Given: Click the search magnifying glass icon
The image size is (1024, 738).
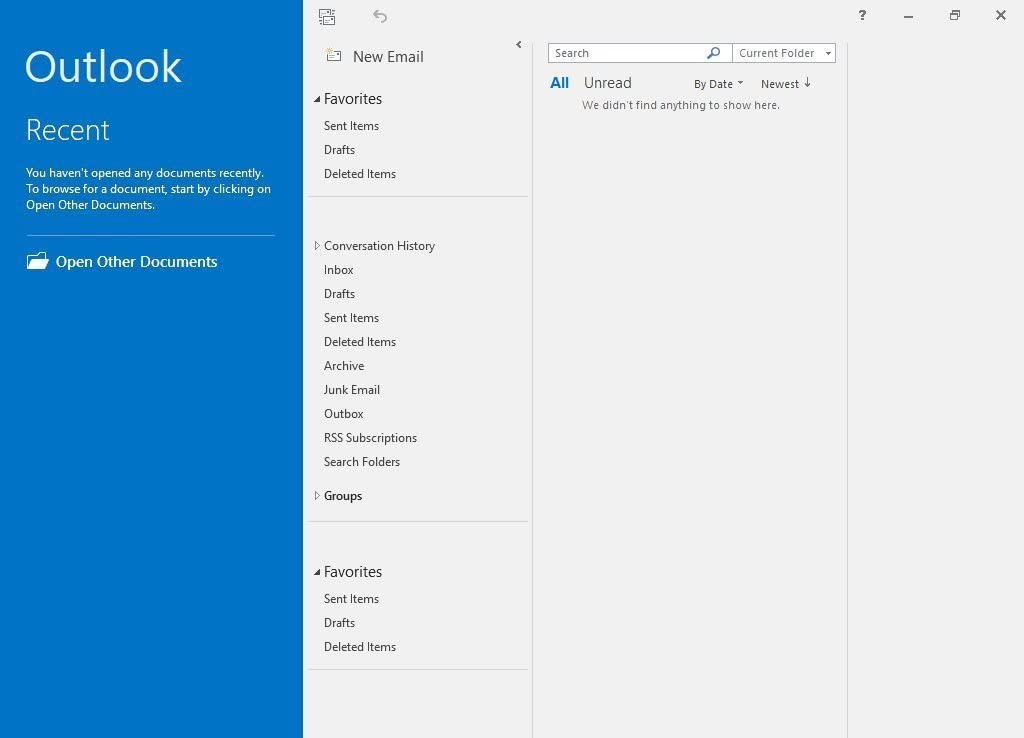Looking at the screenshot, I should tap(714, 53).
